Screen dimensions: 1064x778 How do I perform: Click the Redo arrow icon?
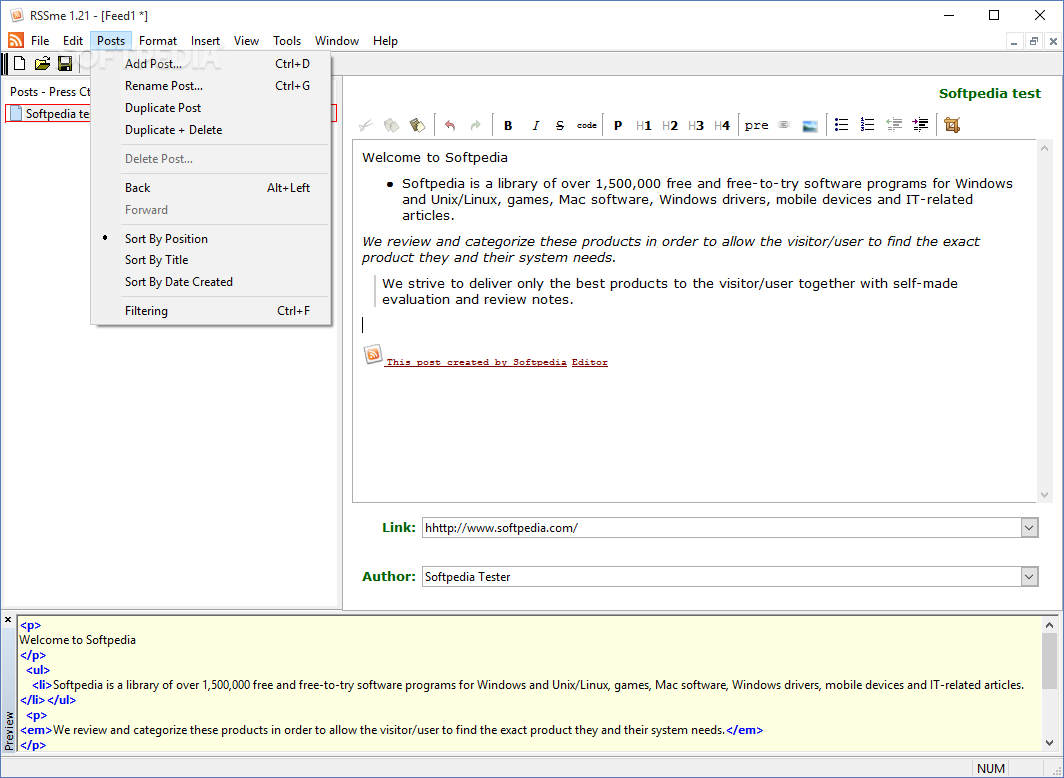(476, 125)
